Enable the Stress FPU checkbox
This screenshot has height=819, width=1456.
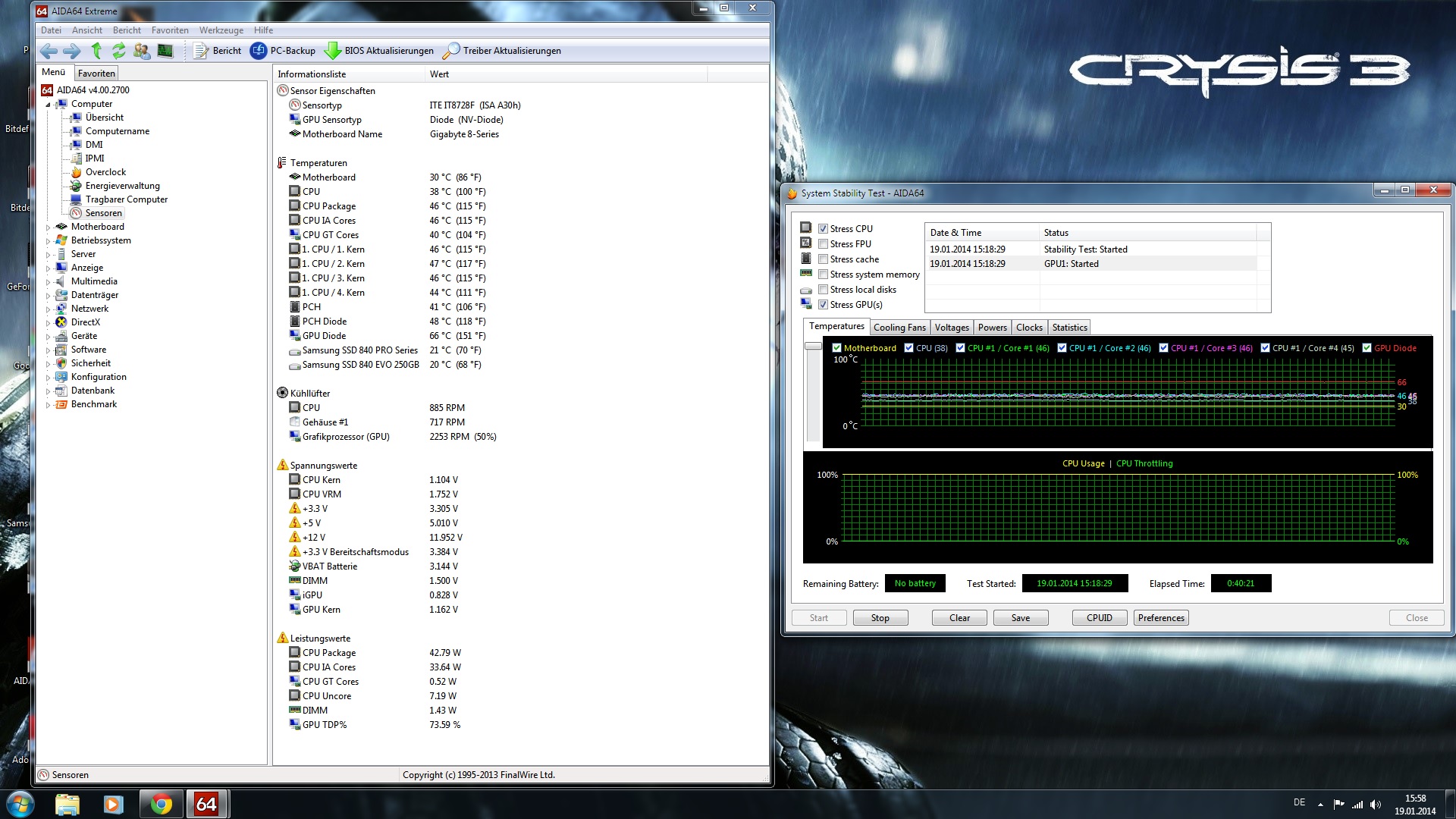[823, 244]
